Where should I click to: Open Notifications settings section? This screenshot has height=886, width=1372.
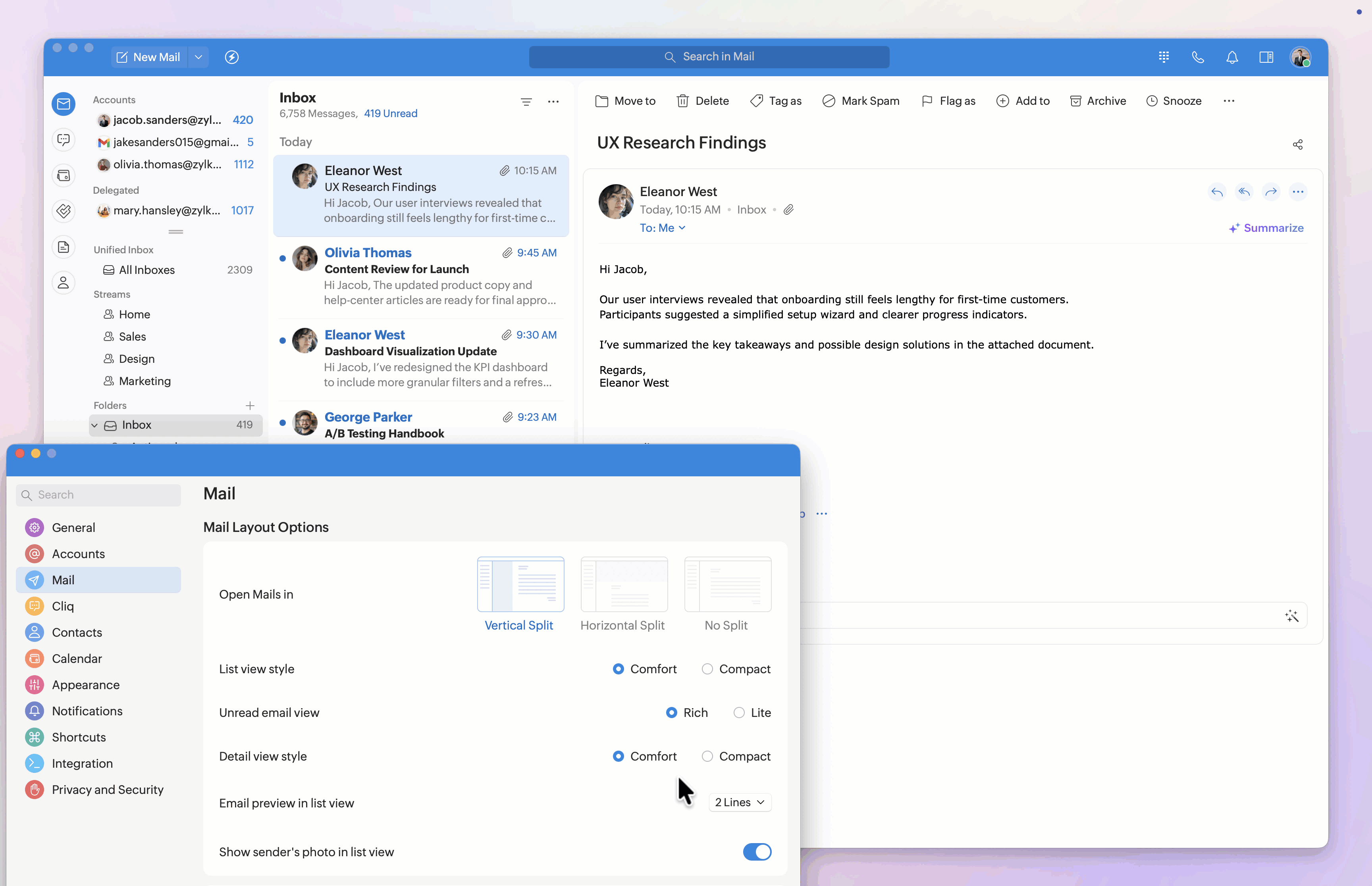tap(87, 711)
